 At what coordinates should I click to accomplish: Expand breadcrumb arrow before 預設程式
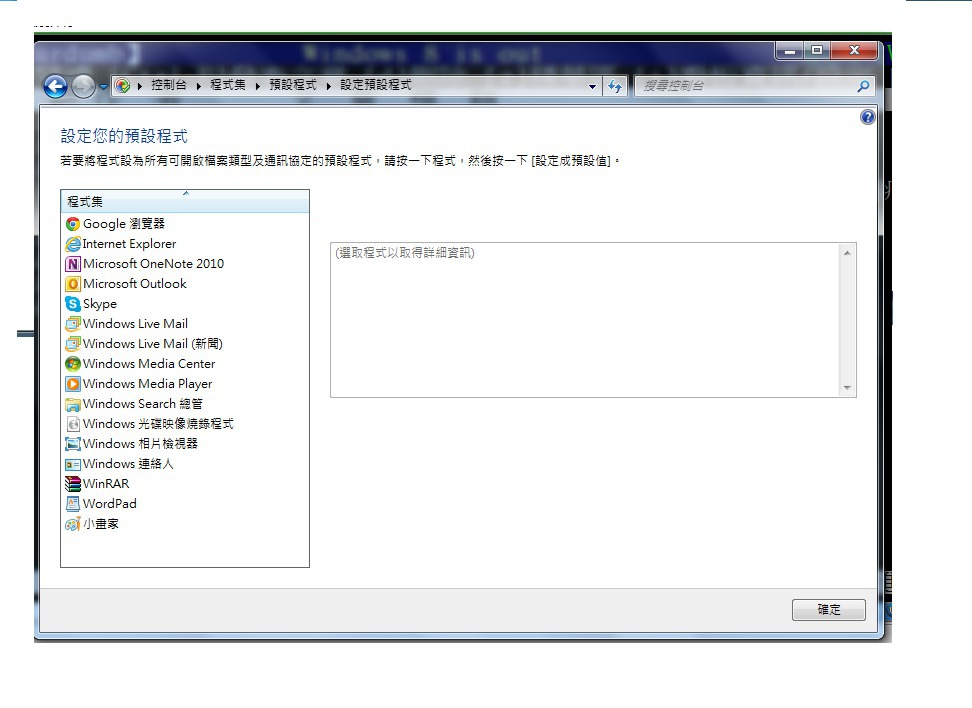coord(258,86)
